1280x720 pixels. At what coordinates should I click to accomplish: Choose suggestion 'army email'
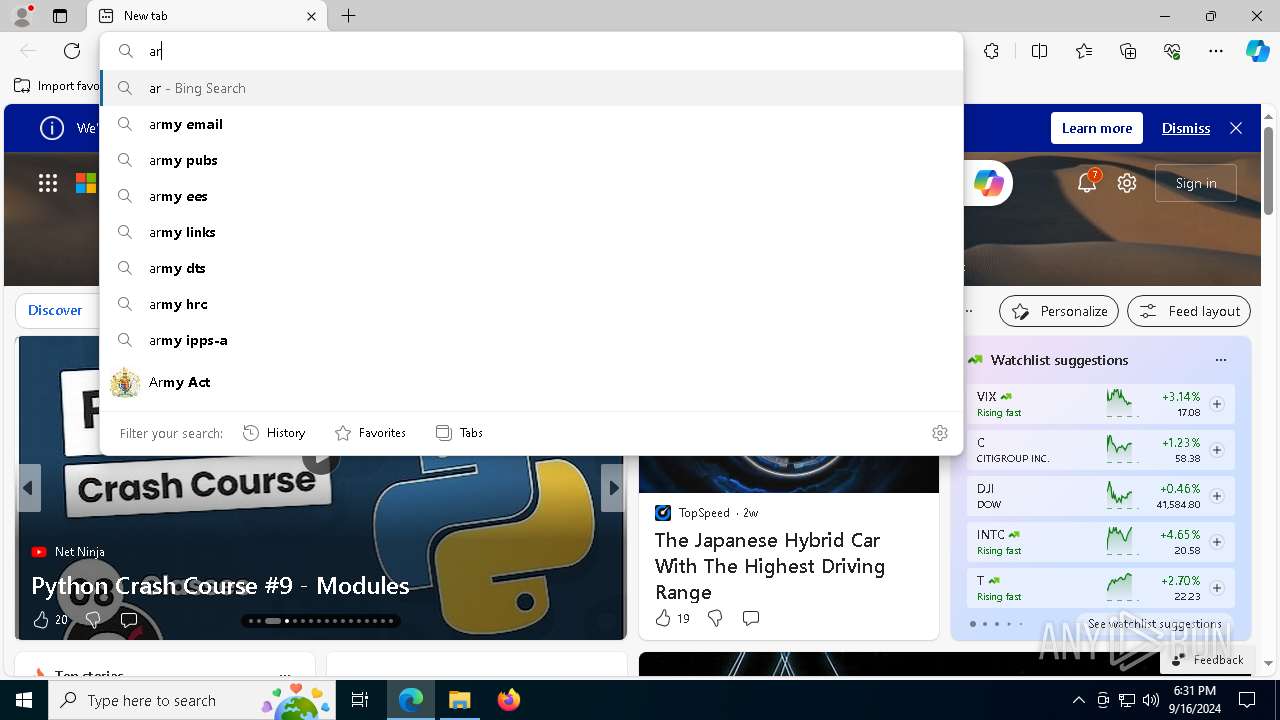click(x=532, y=124)
